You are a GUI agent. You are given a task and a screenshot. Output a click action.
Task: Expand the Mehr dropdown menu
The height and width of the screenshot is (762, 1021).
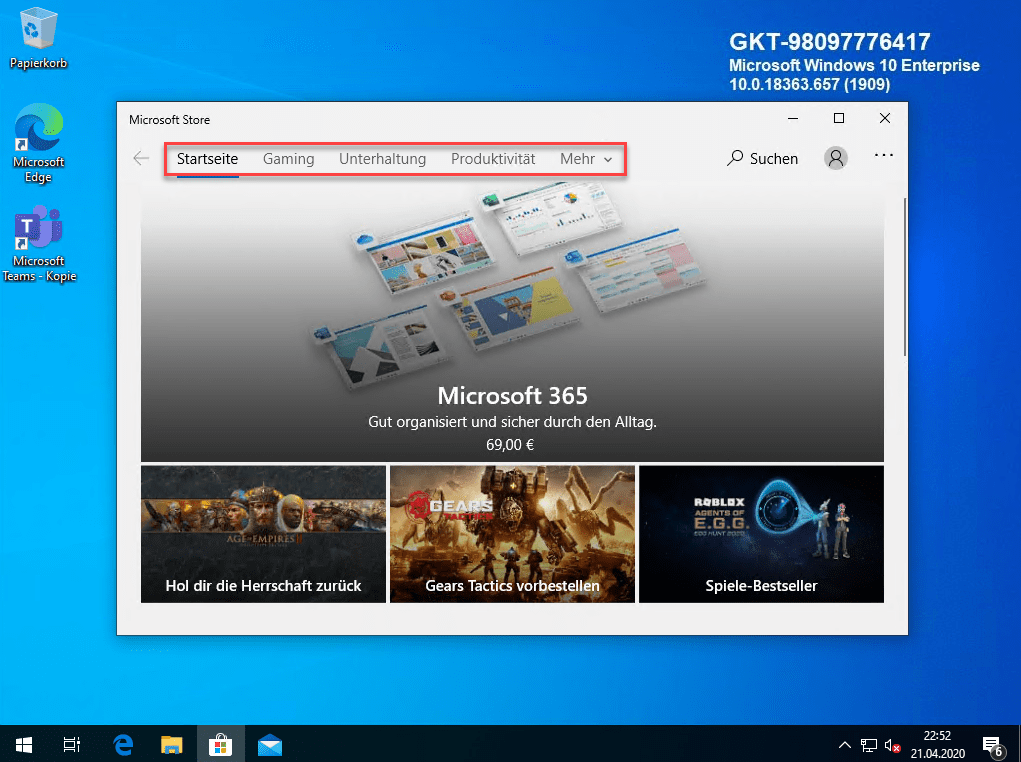tap(586, 159)
